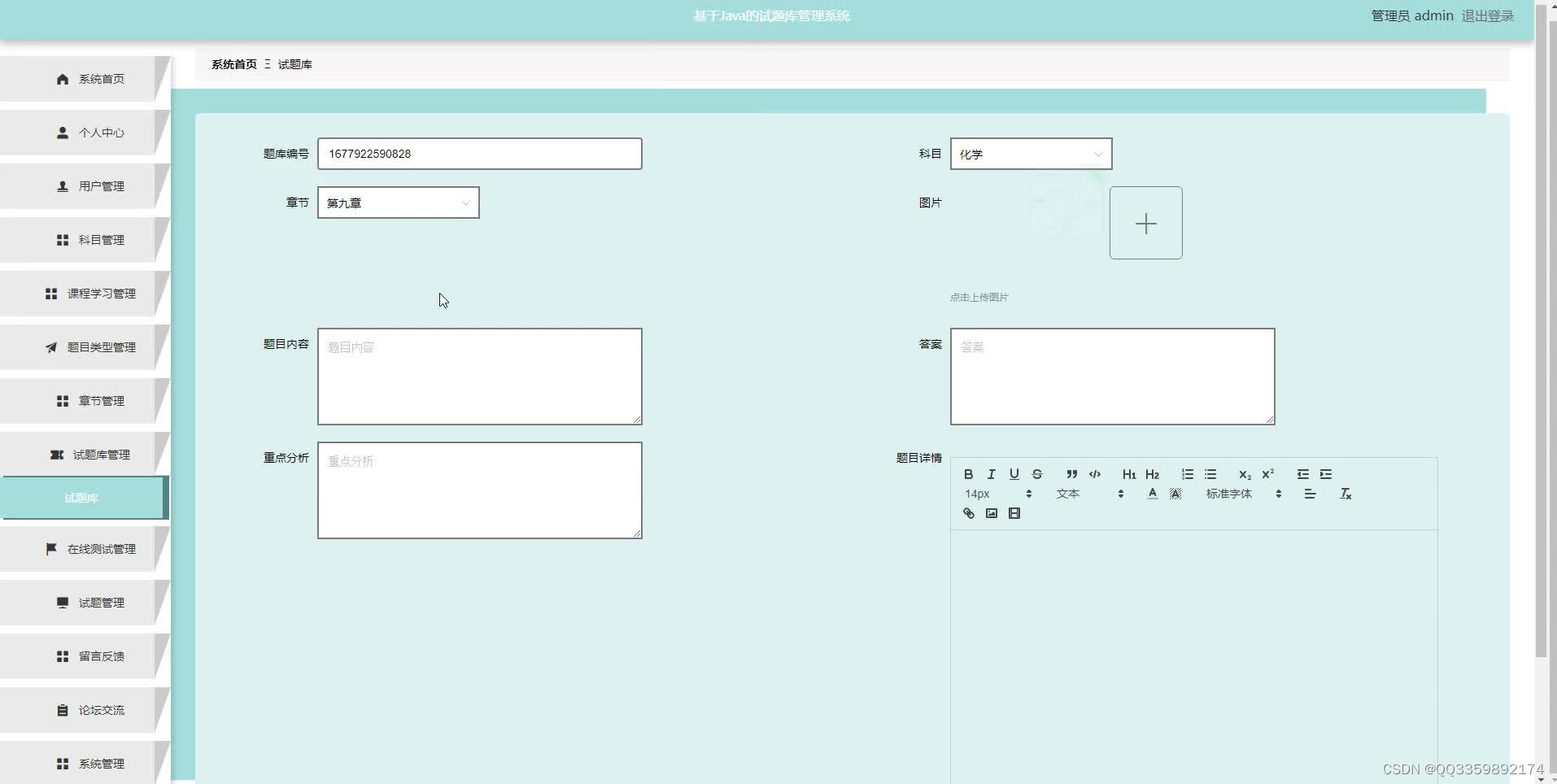Click the 系统首页 breadcrumb link
The width and height of the screenshot is (1557, 784).
[233, 64]
